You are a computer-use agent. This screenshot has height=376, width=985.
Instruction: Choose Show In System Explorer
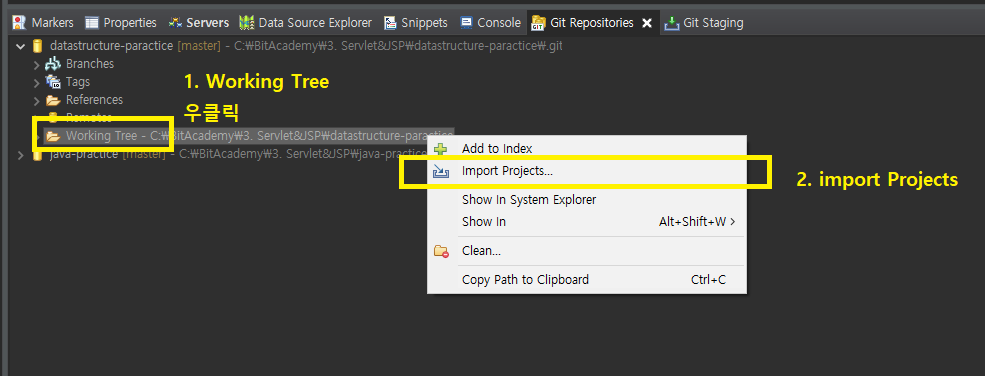coord(587,200)
